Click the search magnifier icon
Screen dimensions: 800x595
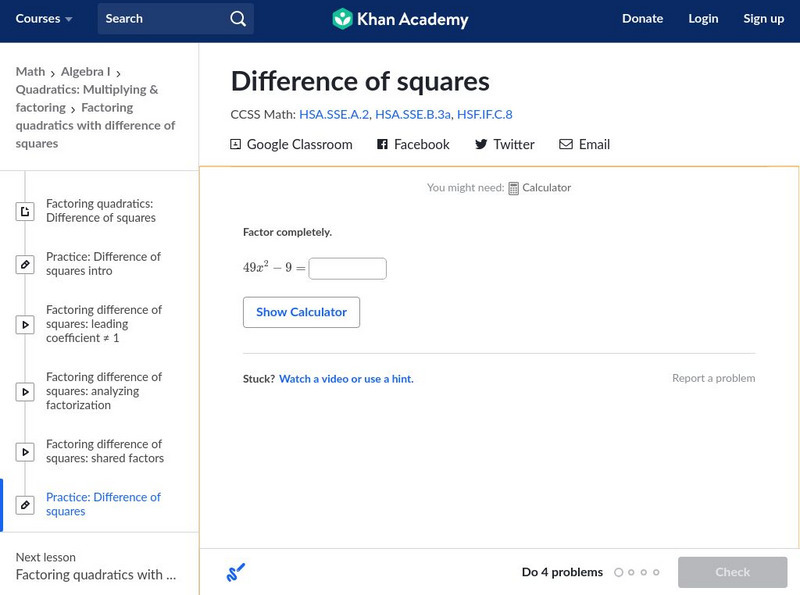coord(237,19)
